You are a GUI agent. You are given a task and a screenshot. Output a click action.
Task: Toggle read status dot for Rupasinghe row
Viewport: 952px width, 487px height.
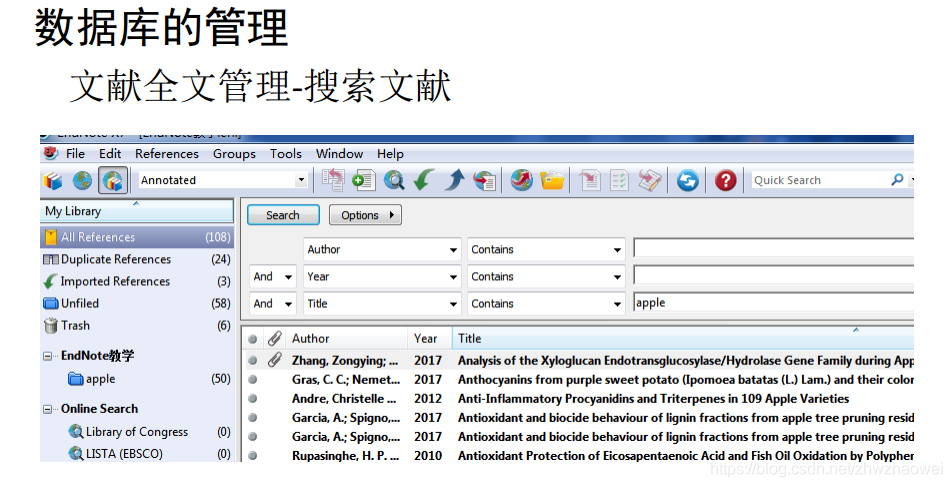253,455
